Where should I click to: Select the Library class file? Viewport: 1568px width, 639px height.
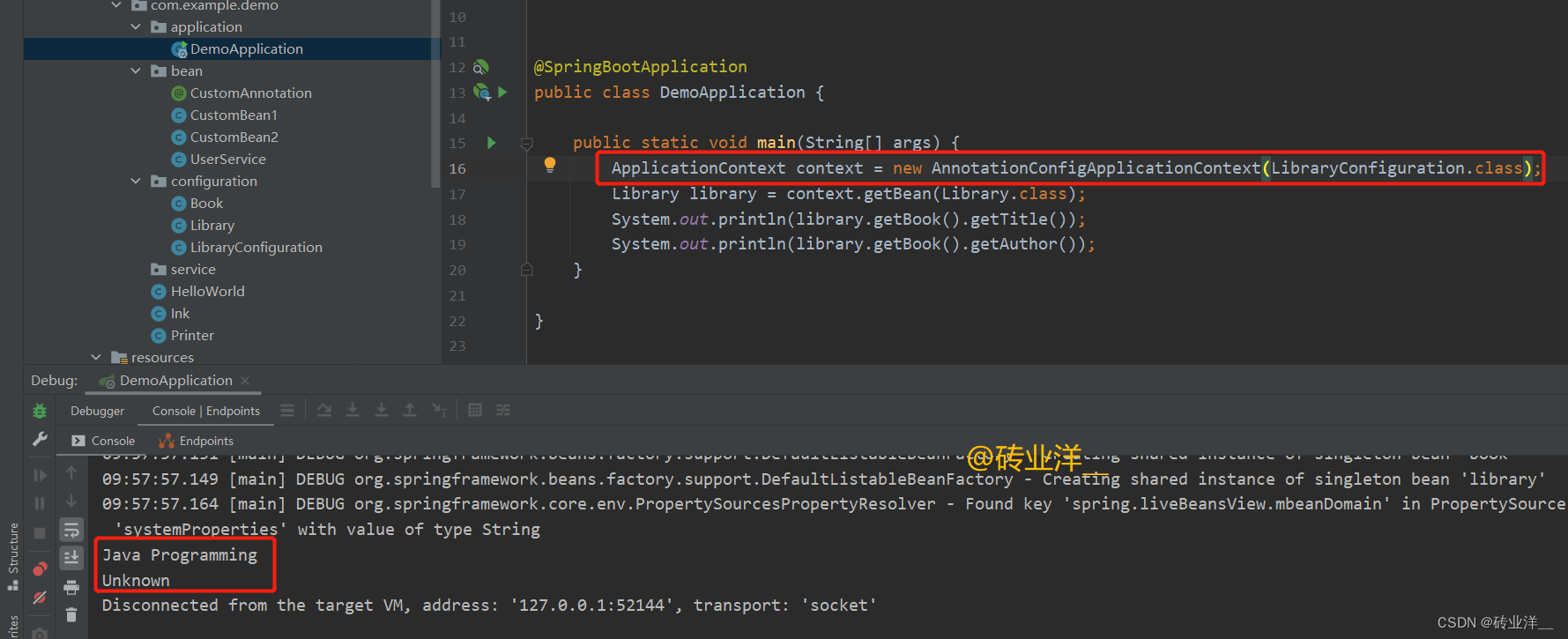[202, 226]
